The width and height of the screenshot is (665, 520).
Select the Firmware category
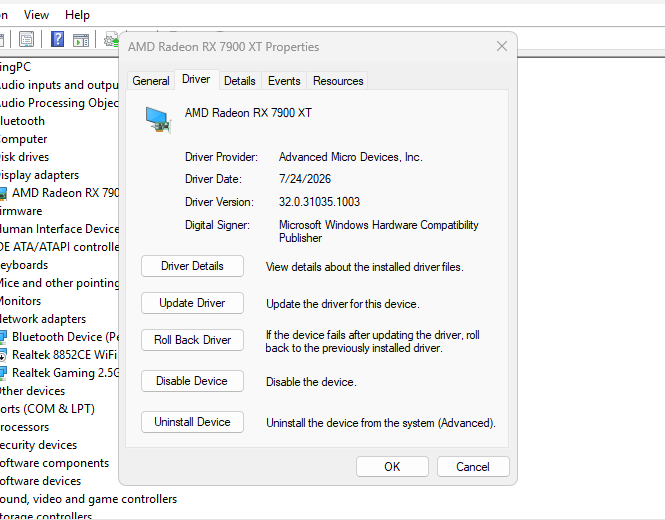tap(21, 211)
